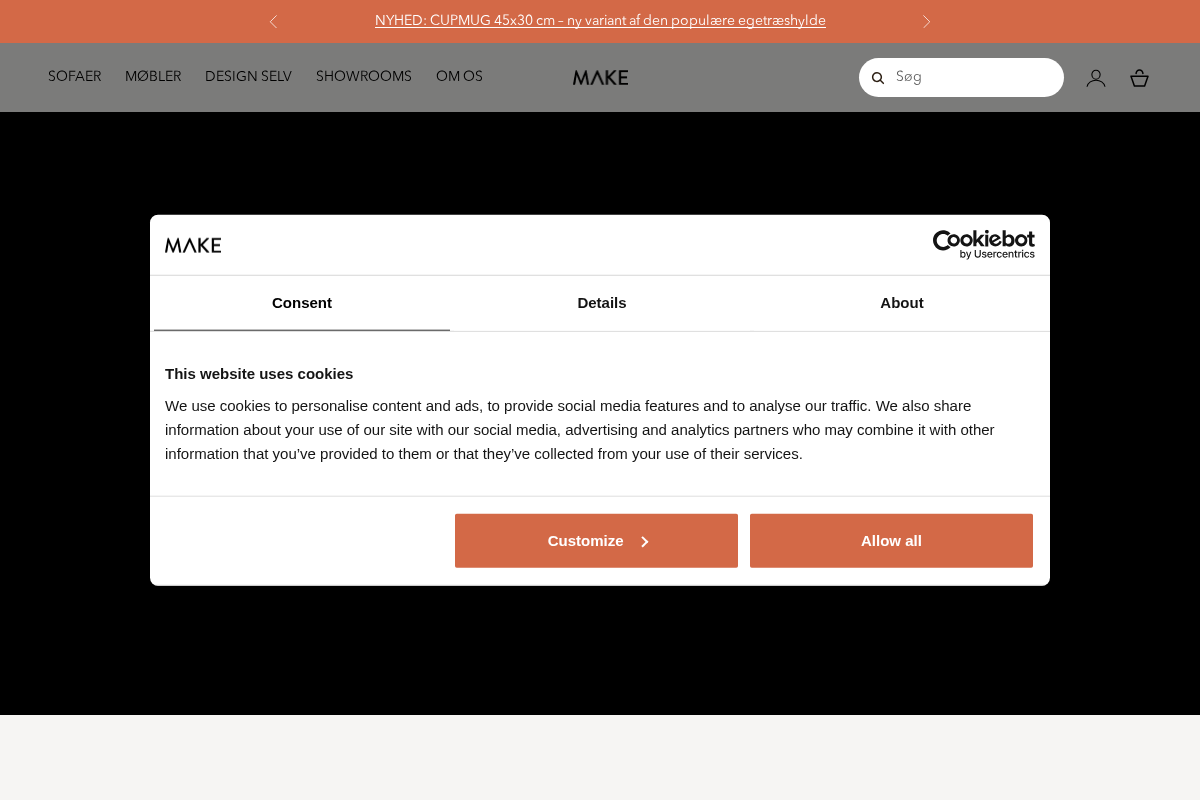Click the Allow all button
The image size is (1200, 800).
coord(890,541)
